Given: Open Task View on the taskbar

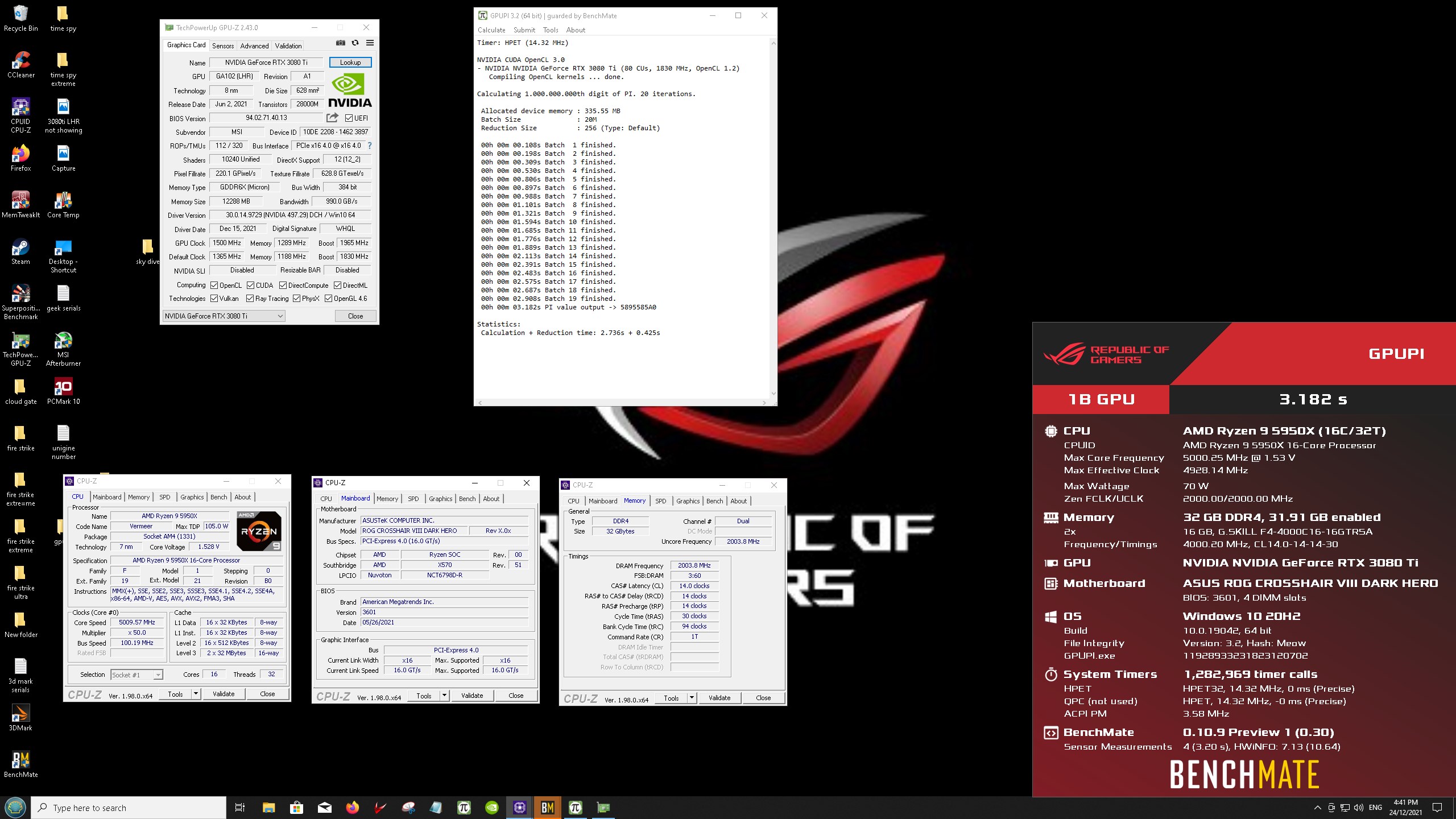Looking at the screenshot, I should point(240,808).
